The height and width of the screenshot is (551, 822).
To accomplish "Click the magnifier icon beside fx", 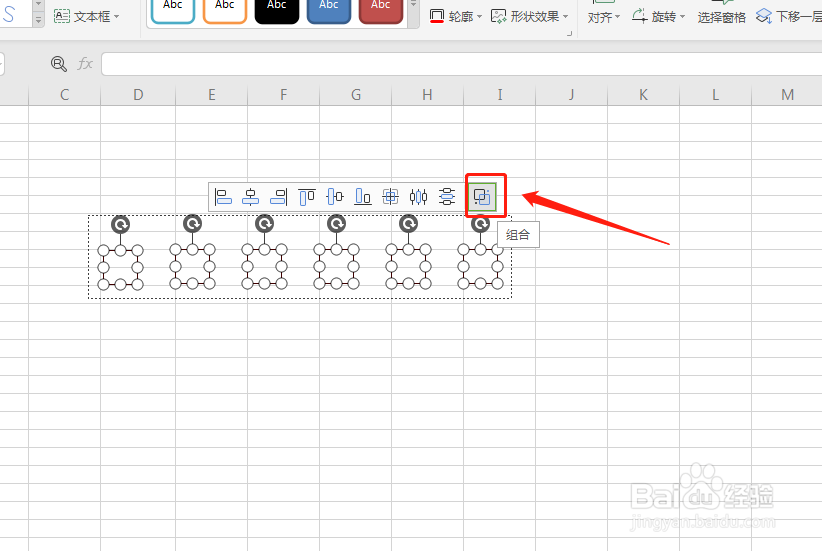I will click(59, 64).
